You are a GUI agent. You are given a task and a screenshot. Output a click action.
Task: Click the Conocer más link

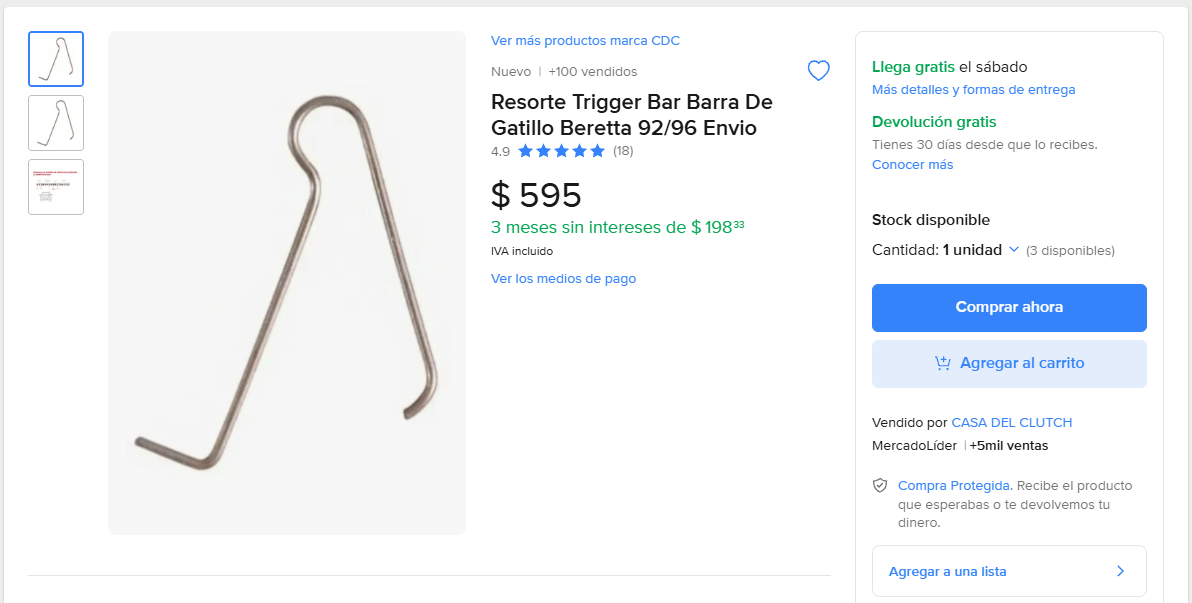912,165
